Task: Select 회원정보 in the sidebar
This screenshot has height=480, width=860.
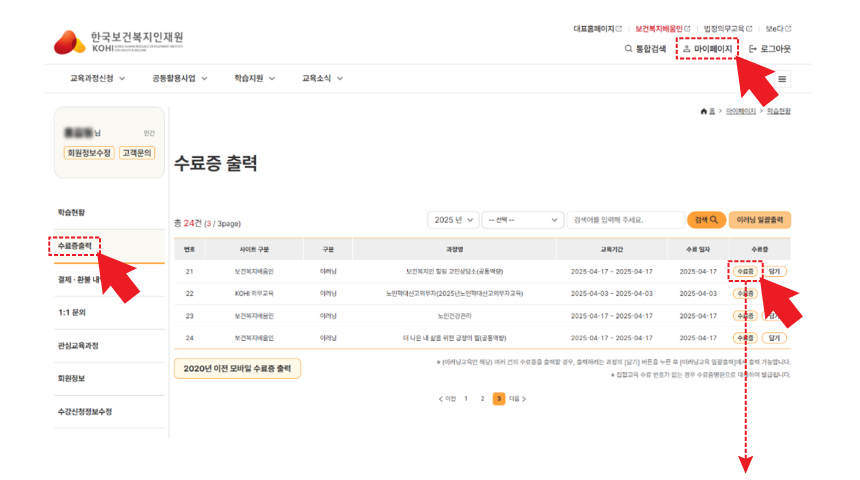Action: 71,379
